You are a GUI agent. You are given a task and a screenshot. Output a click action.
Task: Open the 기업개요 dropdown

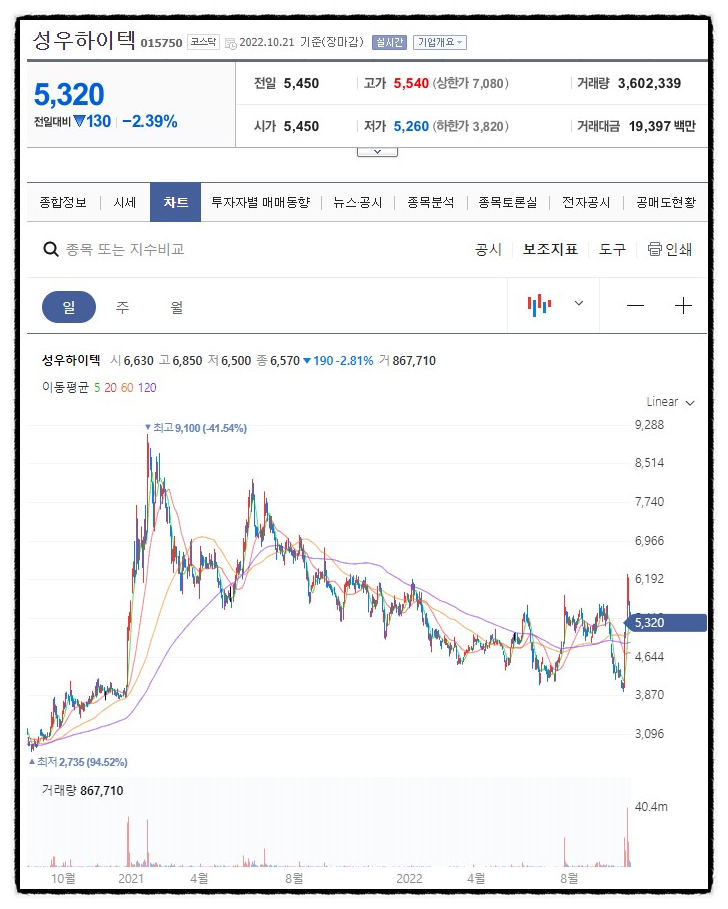click(x=440, y=42)
